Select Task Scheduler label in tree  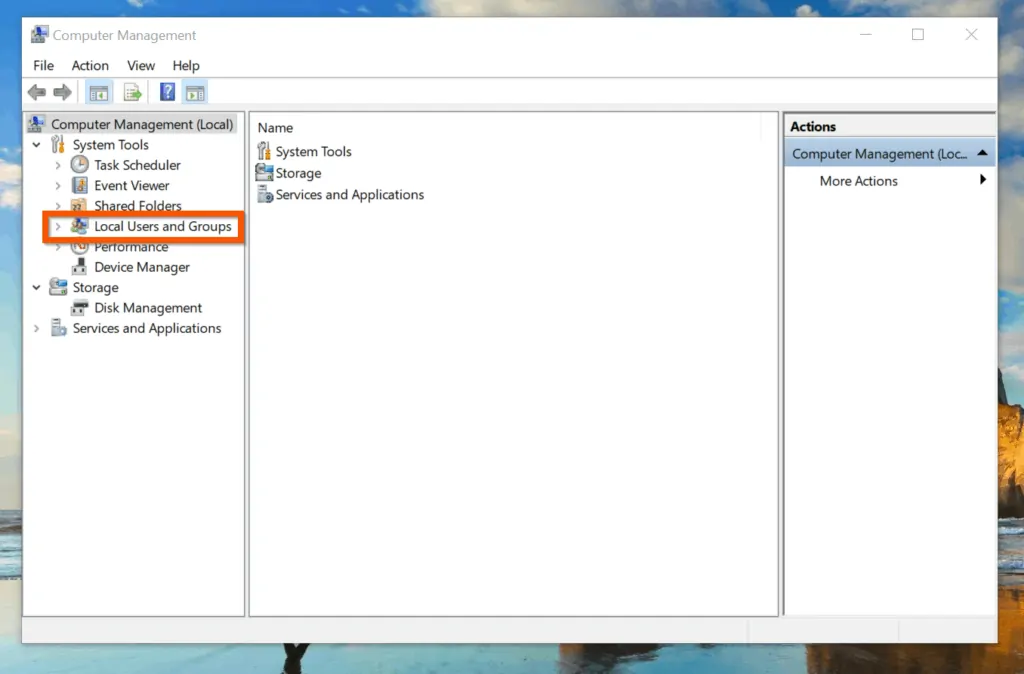[x=137, y=165]
